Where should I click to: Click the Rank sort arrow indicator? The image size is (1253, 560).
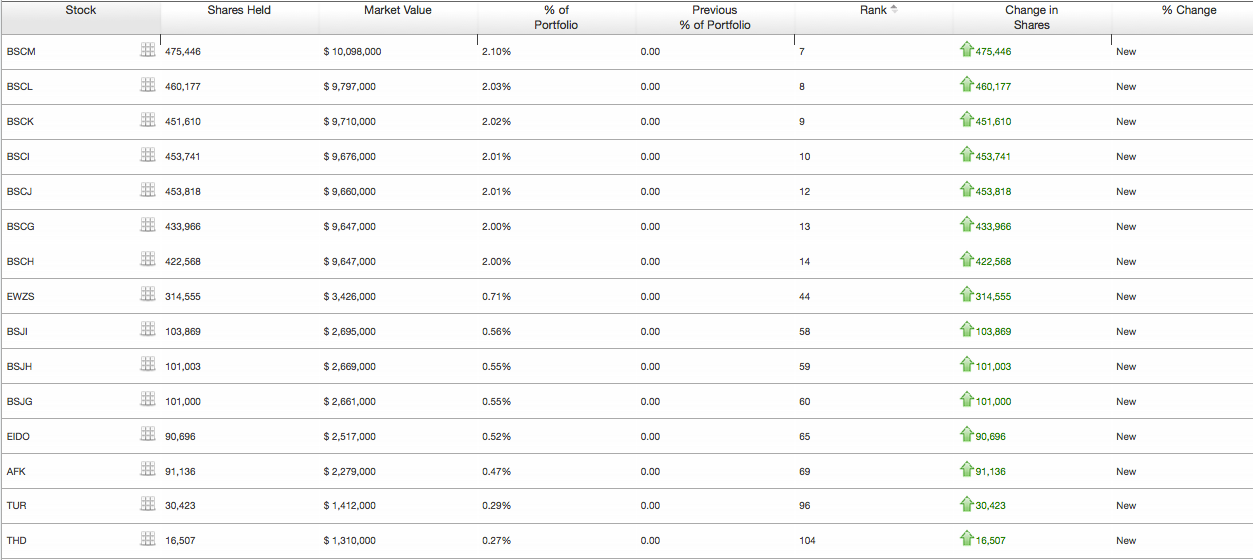click(x=894, y=9)
